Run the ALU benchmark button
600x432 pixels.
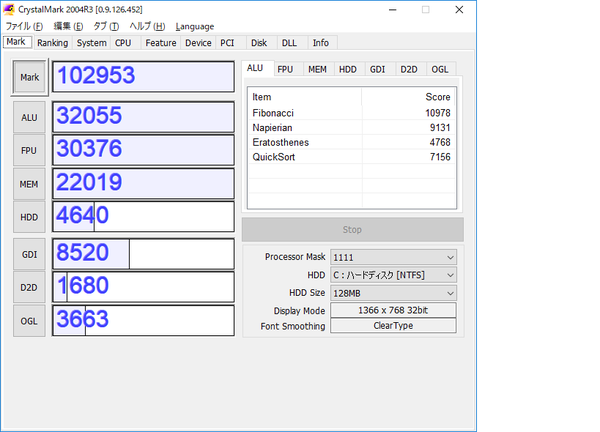point(29,117)
